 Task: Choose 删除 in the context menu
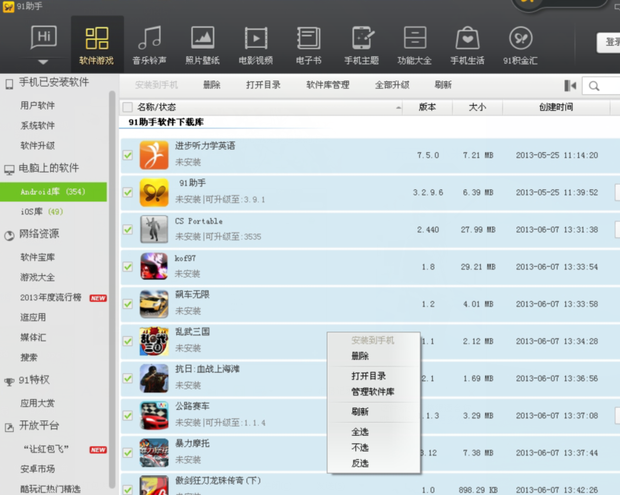[x=360, y=356]
